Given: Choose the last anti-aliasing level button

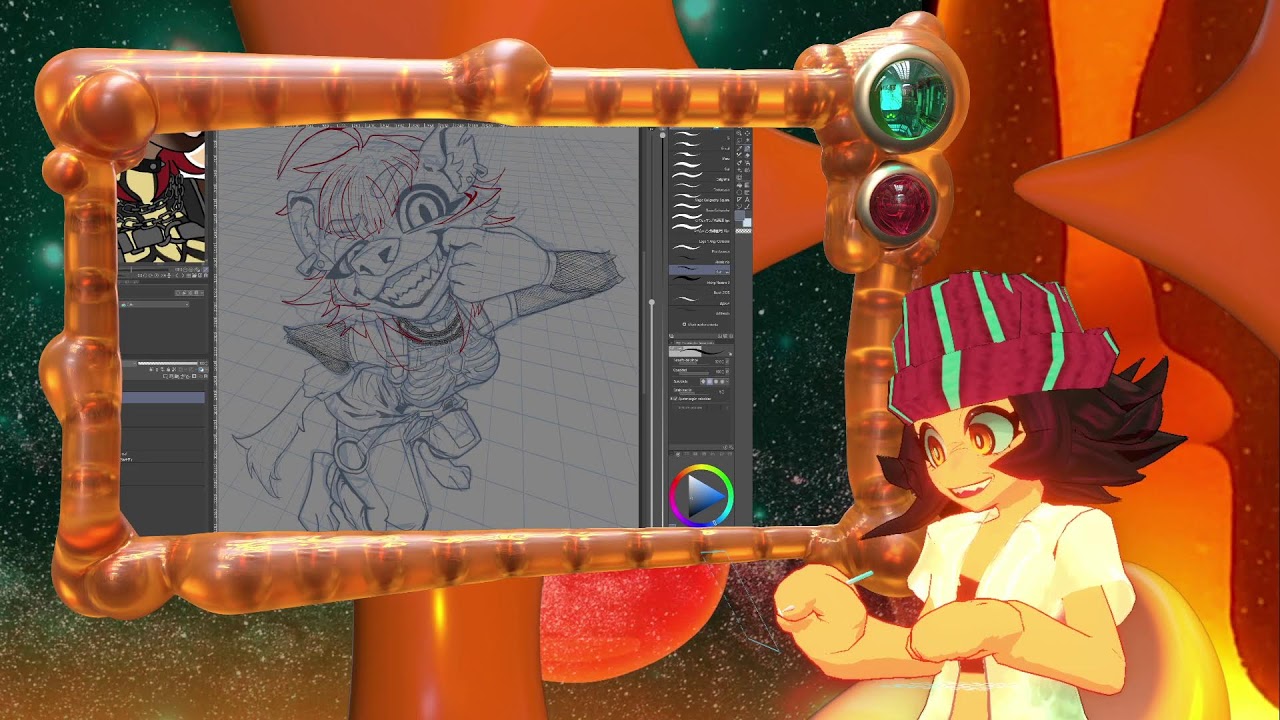Looking at the screenshot, I should tap(722, 381).
